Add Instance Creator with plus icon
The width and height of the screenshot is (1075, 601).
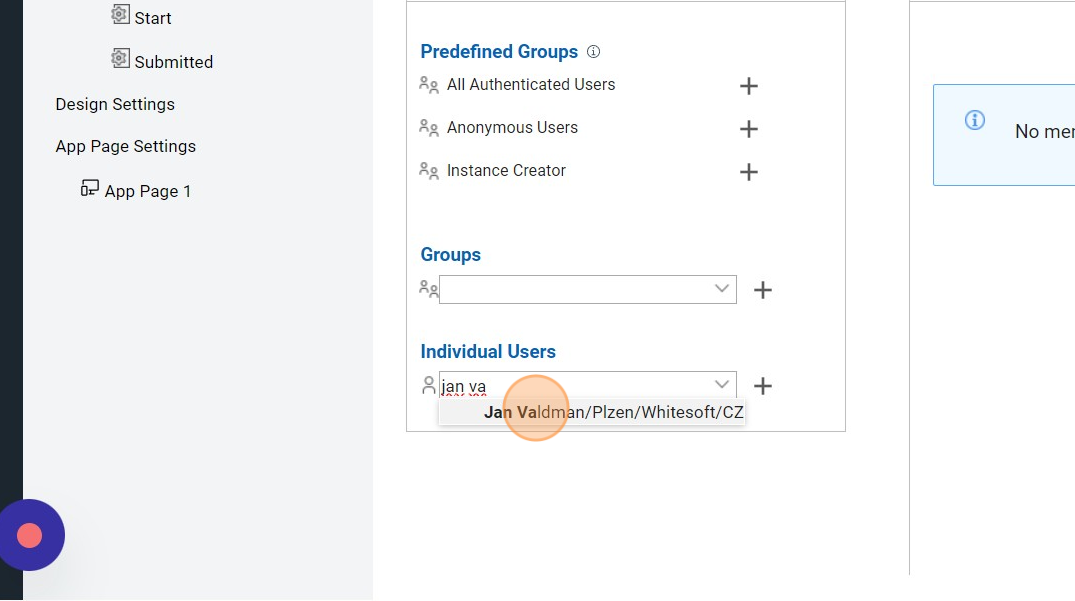coord(748,172)
